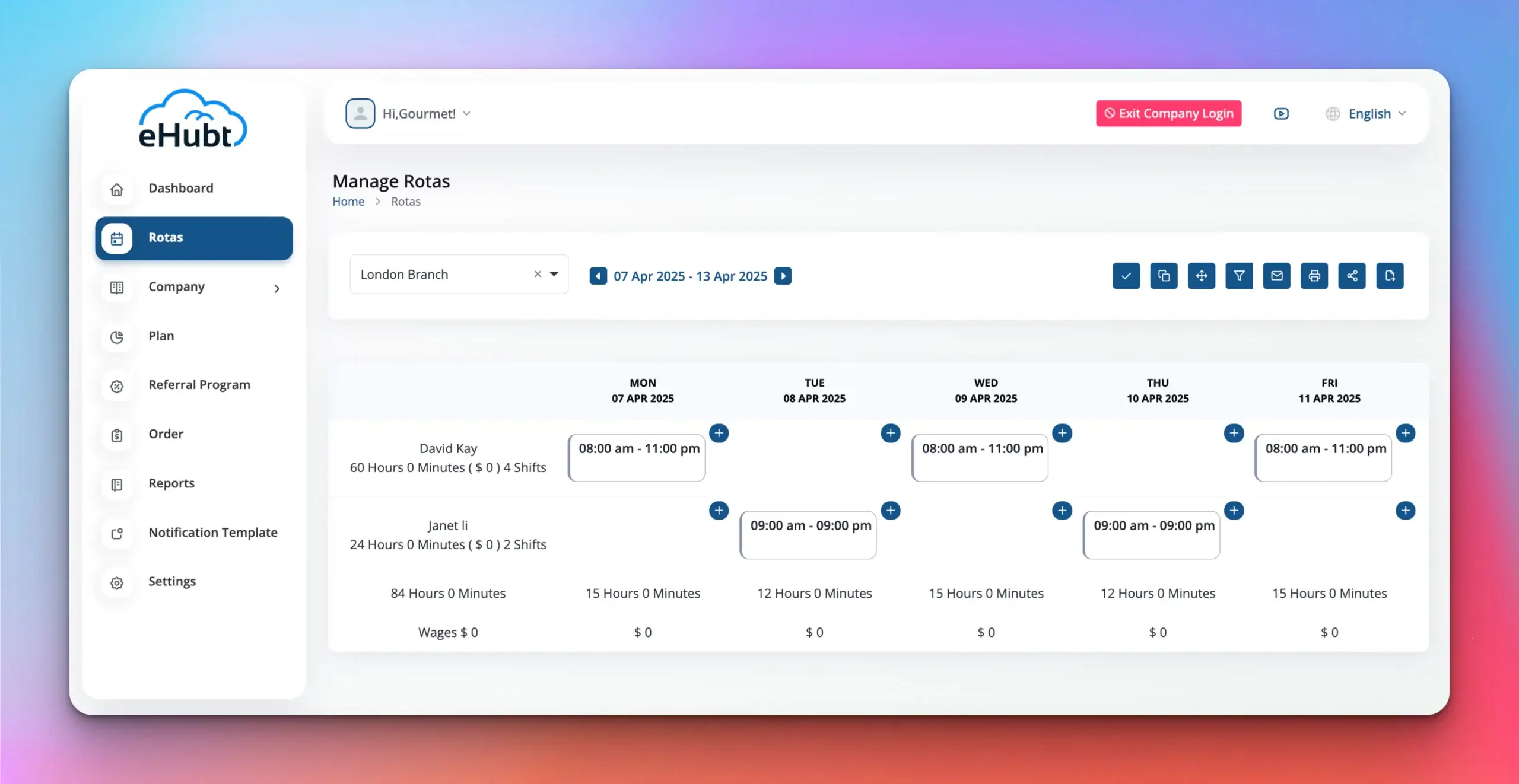Viewport: 1519px width, 784px height.
Task: Click Exit Company Login button
Action: click(x=1168, y=113)
